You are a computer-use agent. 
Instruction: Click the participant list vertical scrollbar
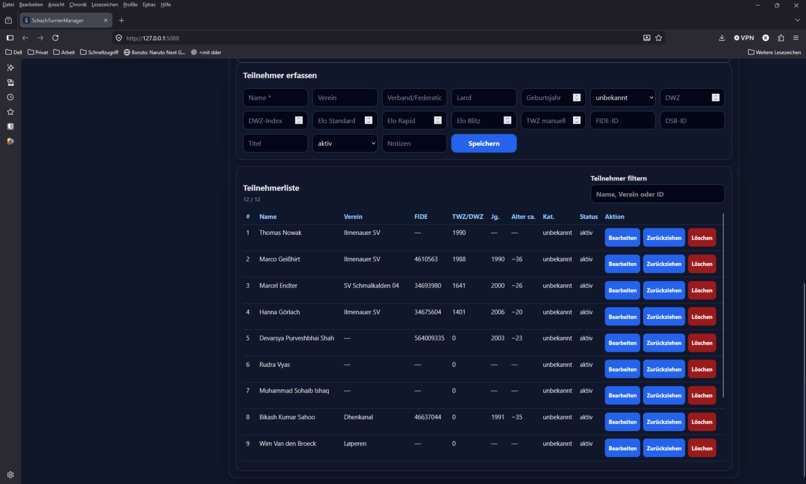723,306
